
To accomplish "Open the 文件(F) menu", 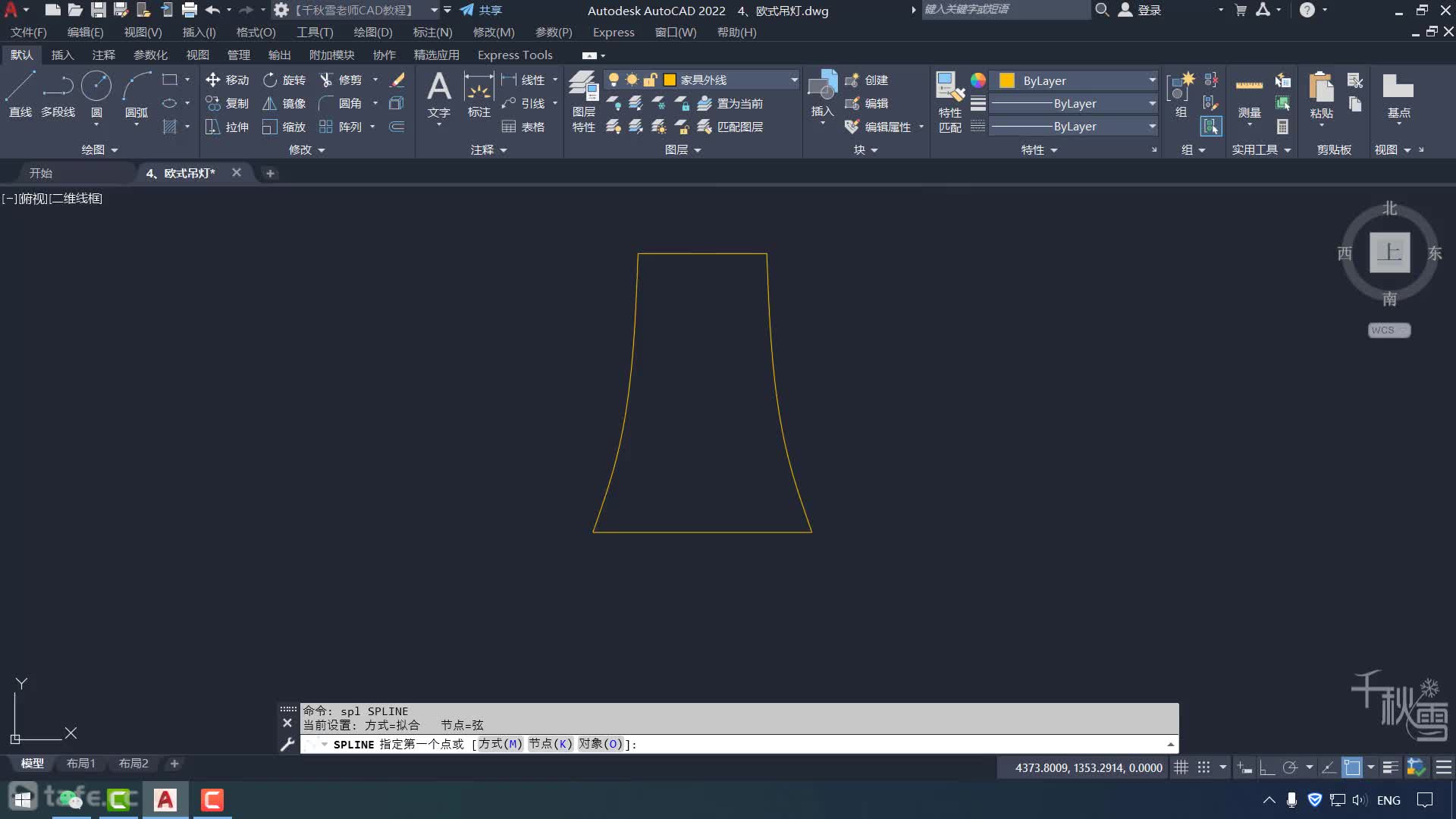I will 28,32.
